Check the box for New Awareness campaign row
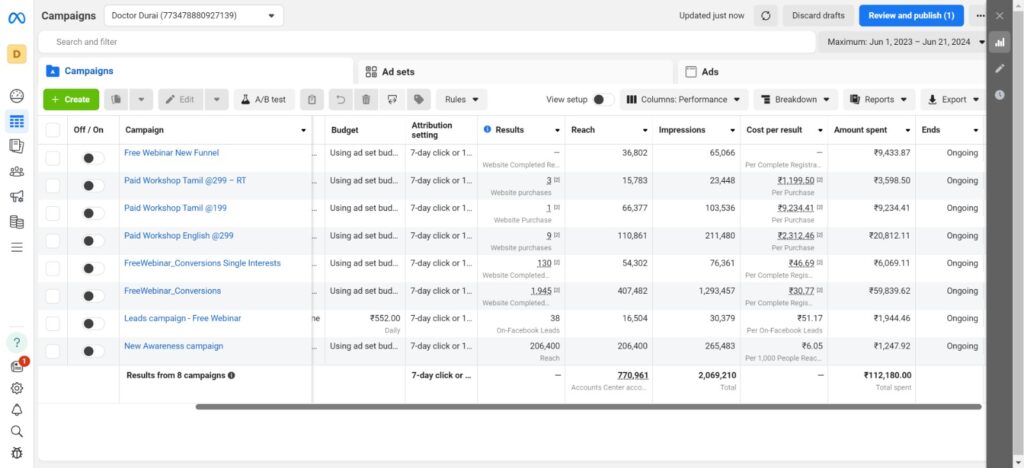The height and width of the screenshot is (468, 1024). point(53,351)
